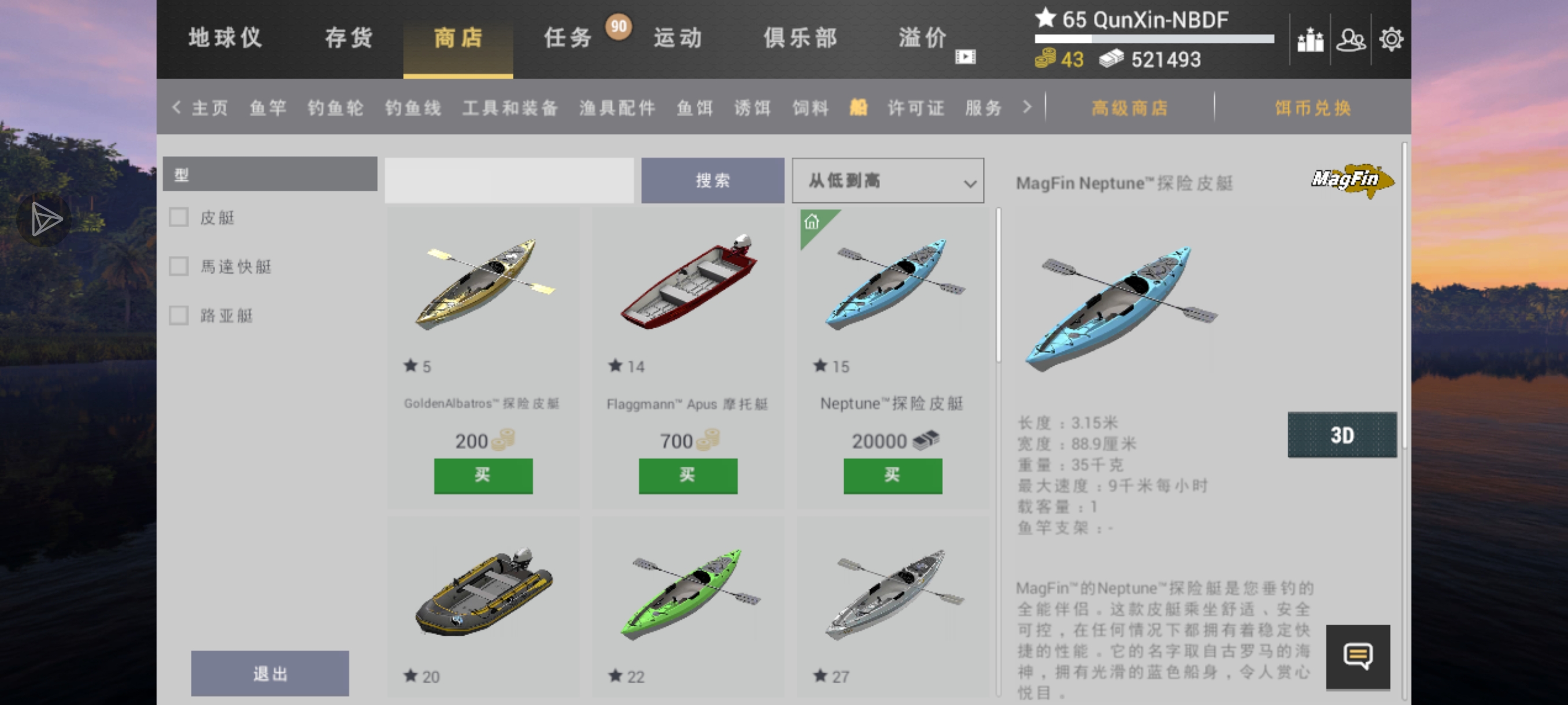Expand the 从低到高 sort dropdown

887,181
